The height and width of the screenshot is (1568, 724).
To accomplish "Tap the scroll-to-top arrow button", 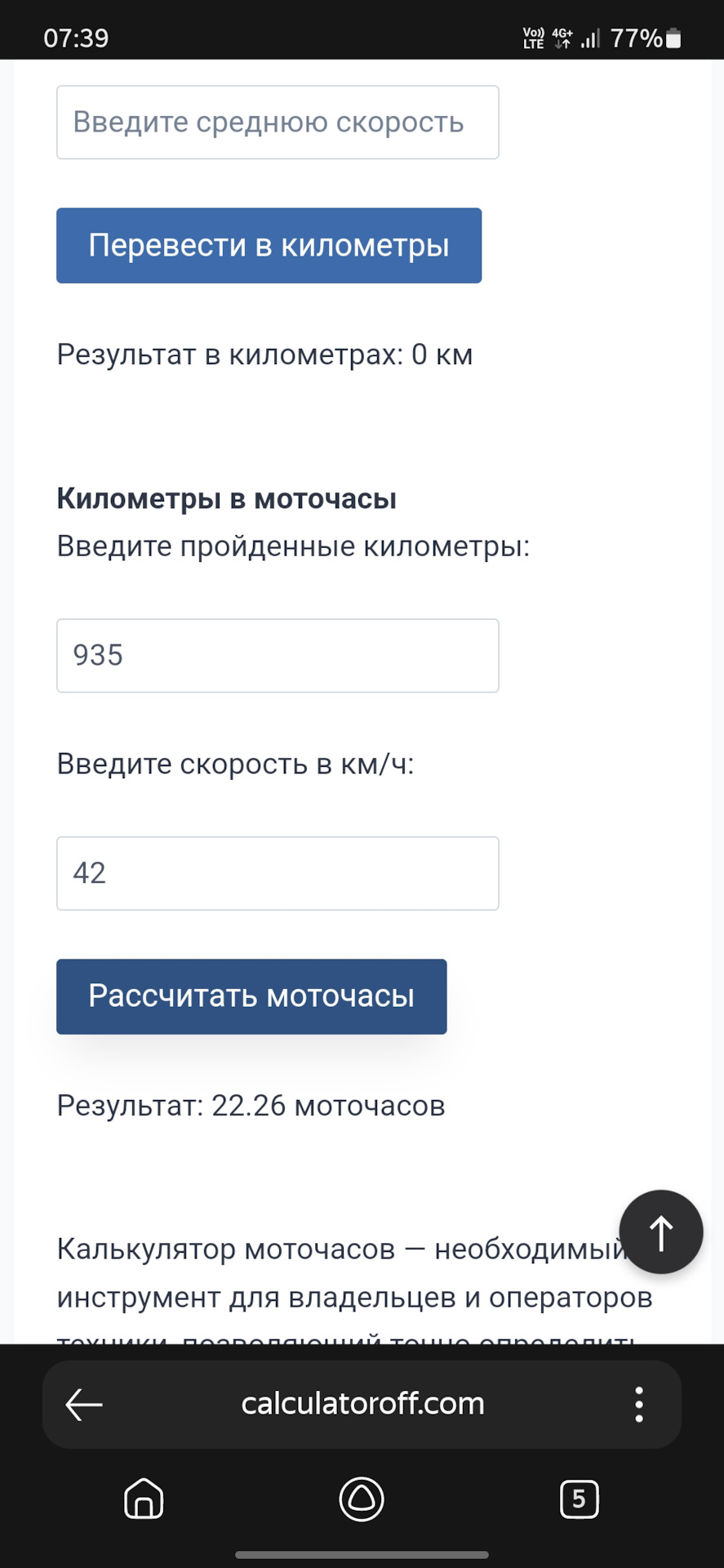I will 660,1232.
